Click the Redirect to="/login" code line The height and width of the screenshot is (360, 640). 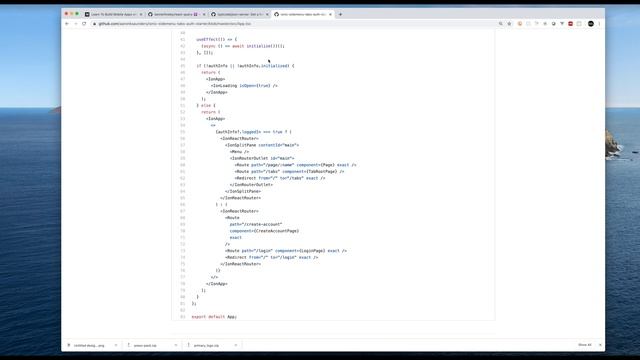tap(271, 257)
